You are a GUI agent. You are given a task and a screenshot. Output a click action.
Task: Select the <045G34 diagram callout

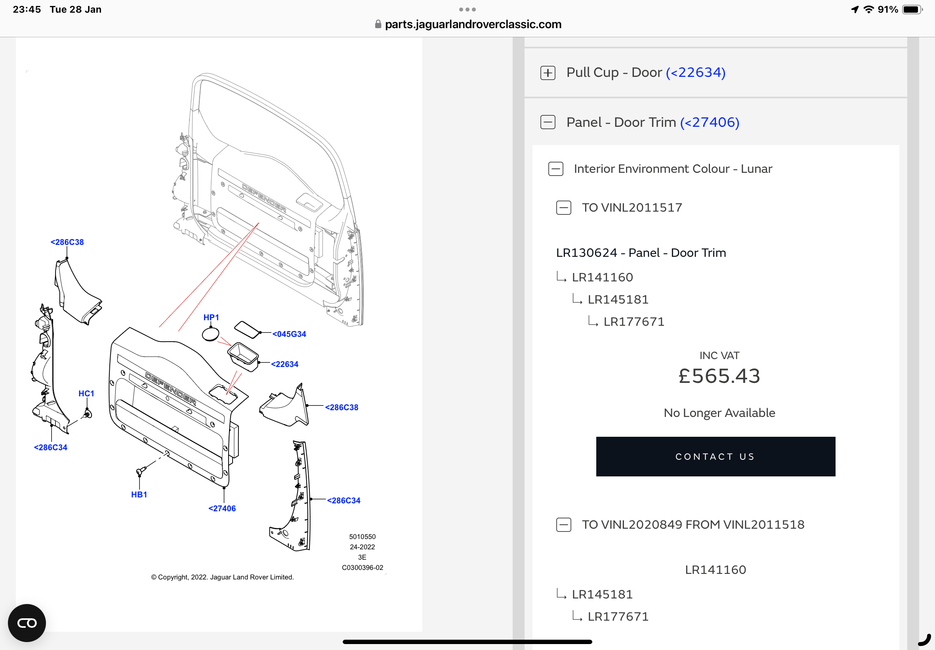[x=289, y=334]
